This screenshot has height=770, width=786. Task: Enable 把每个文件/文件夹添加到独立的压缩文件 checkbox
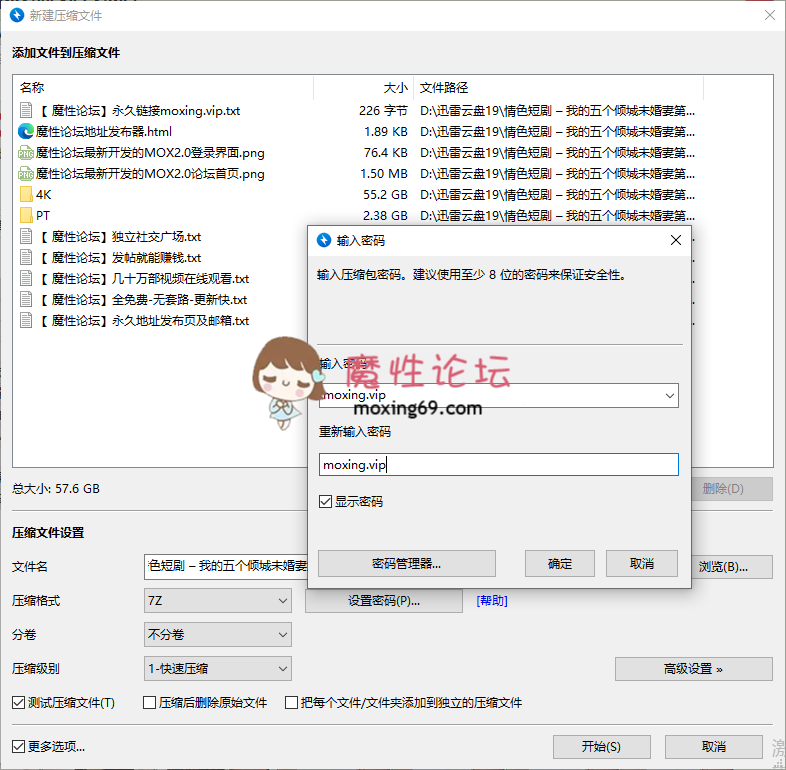point(291,703)
